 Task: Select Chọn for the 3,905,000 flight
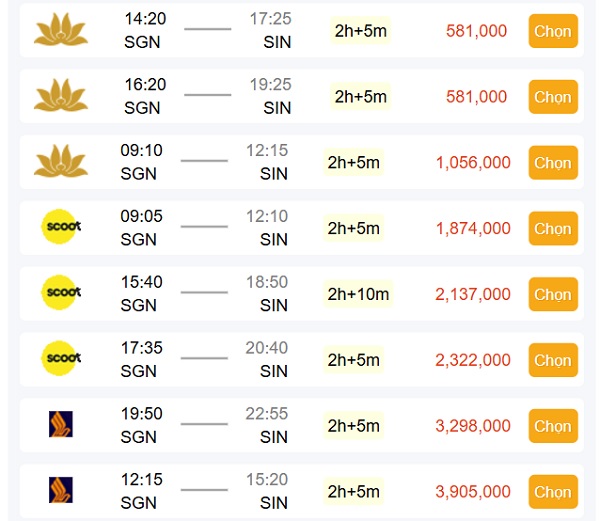coord(552,491)
